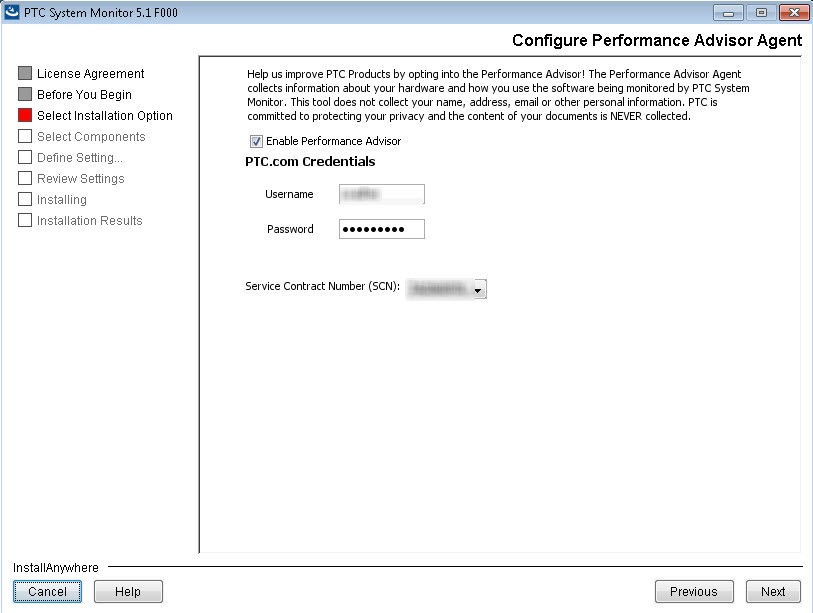Click the gray square beside License Agreement
813x613 pixels.
25,73
